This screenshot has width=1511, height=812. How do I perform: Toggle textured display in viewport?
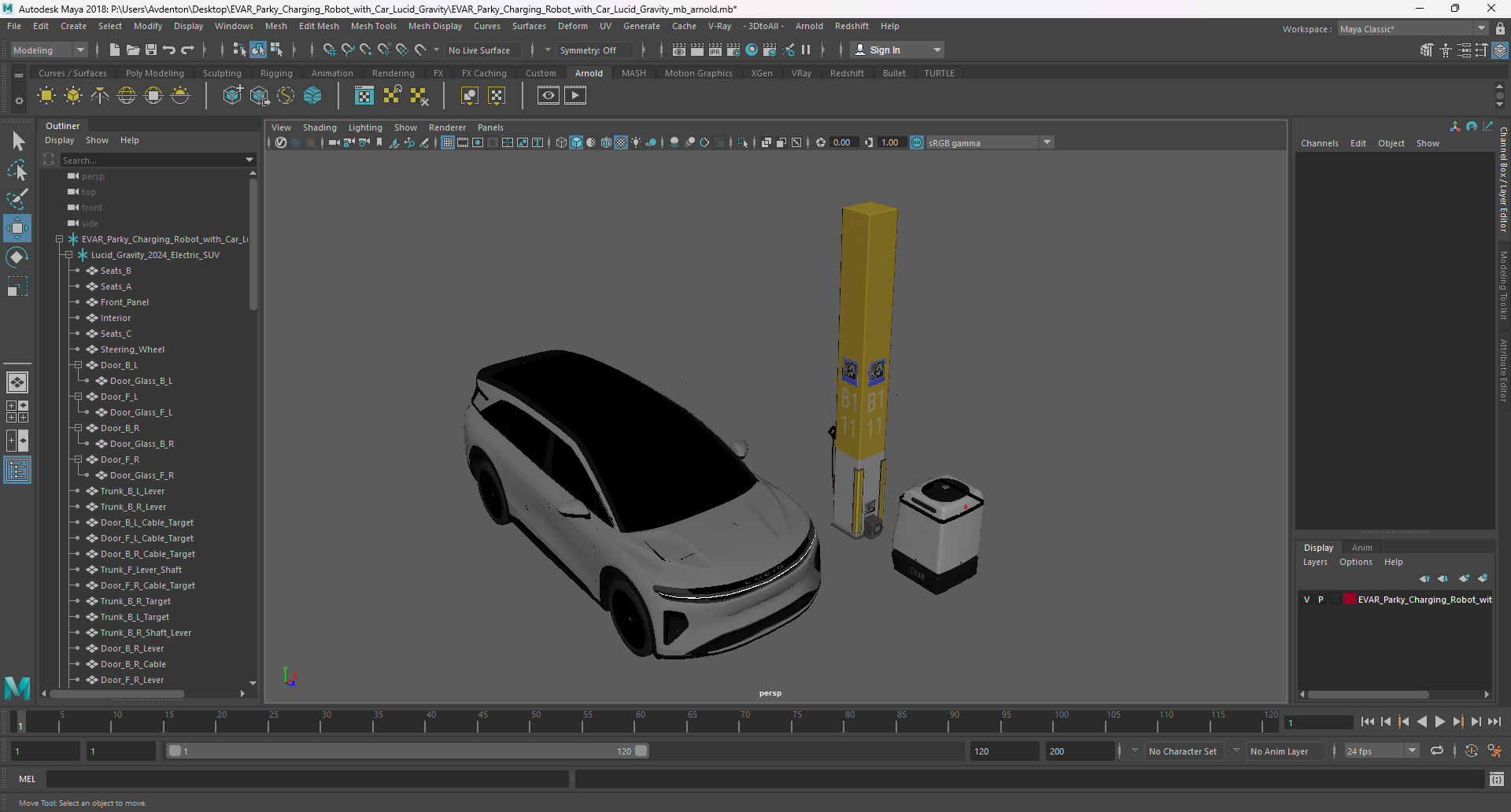click(621, 142)
